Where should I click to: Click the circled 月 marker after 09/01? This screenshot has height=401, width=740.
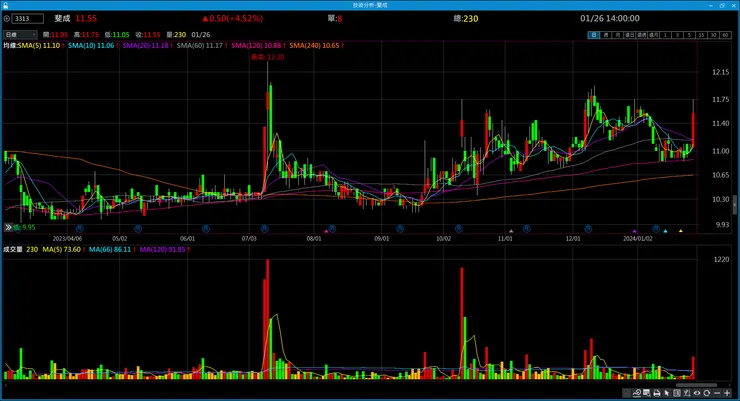click(400, 228)
